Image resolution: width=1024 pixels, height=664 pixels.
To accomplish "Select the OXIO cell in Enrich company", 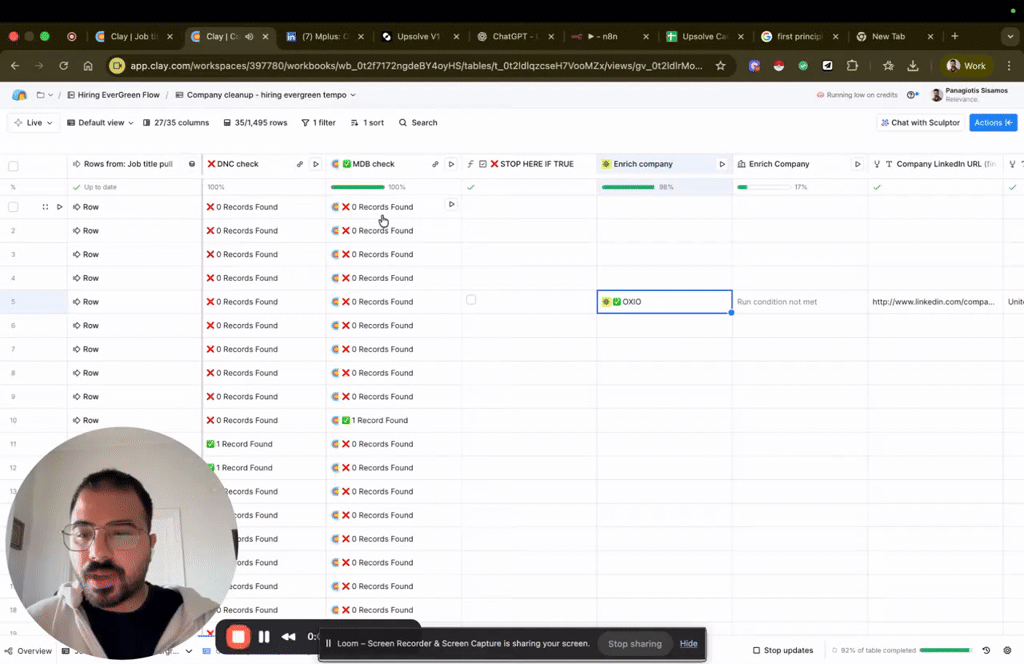I will (664, 301).
